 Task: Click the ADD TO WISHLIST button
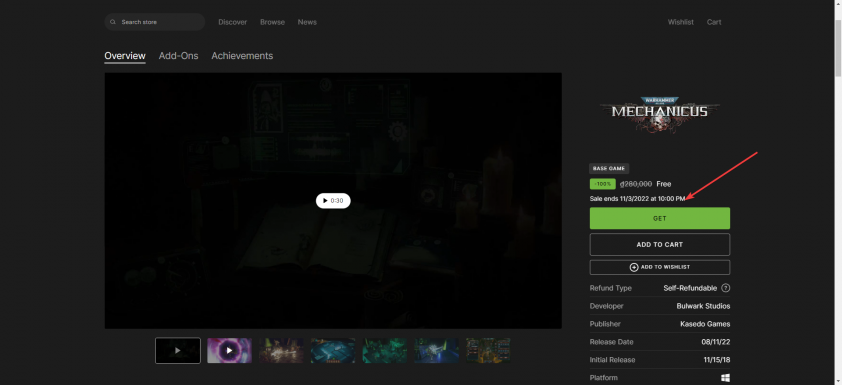pos(659,267)
